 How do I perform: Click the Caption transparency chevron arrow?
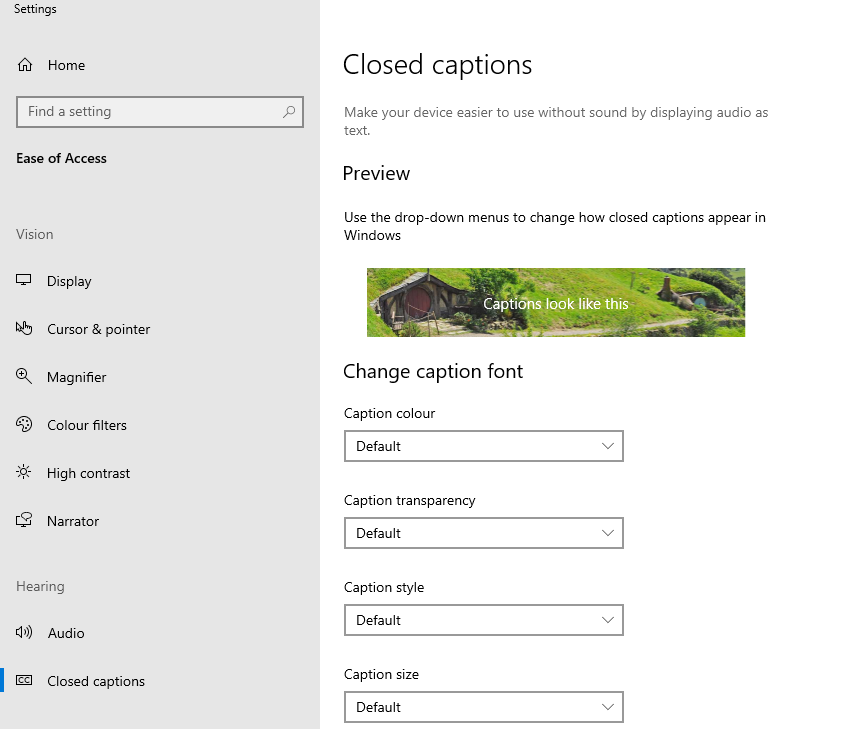point(608,533)
